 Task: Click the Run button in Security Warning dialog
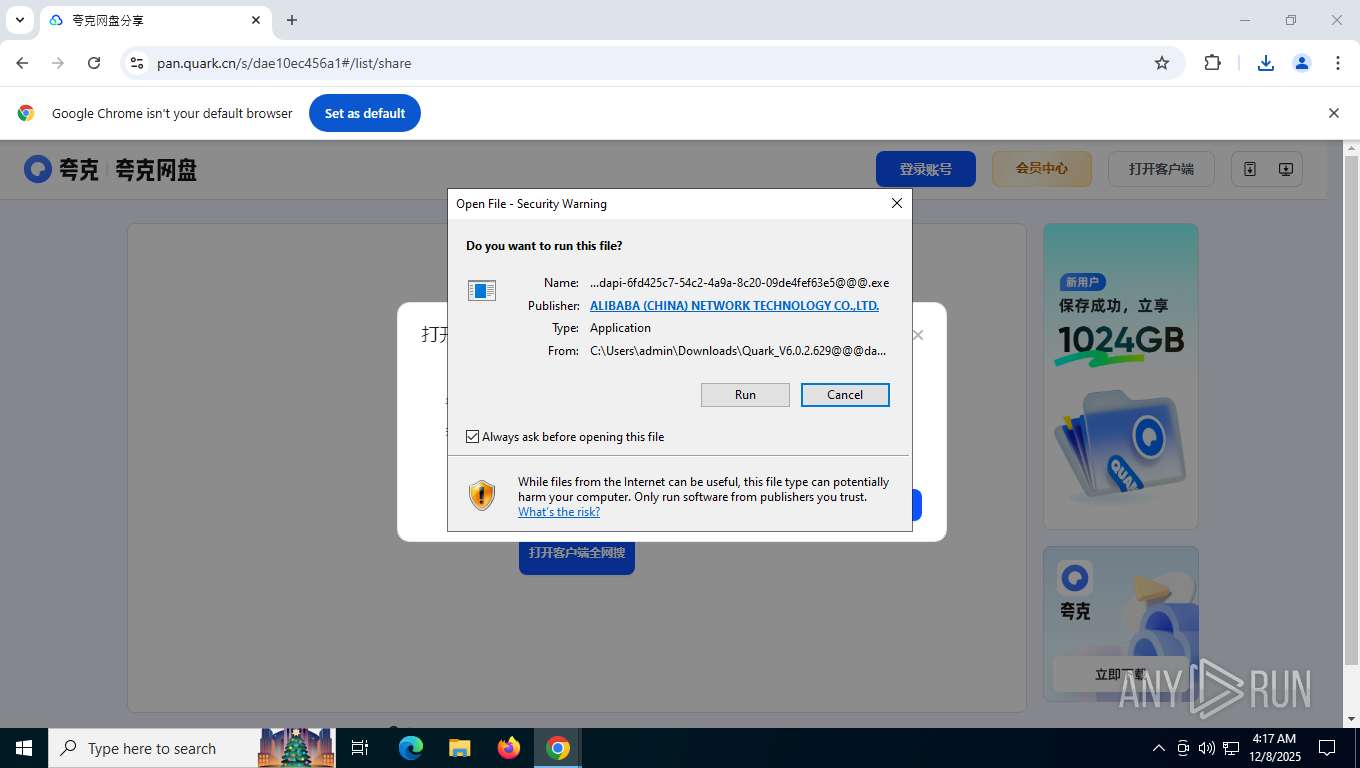745,395
